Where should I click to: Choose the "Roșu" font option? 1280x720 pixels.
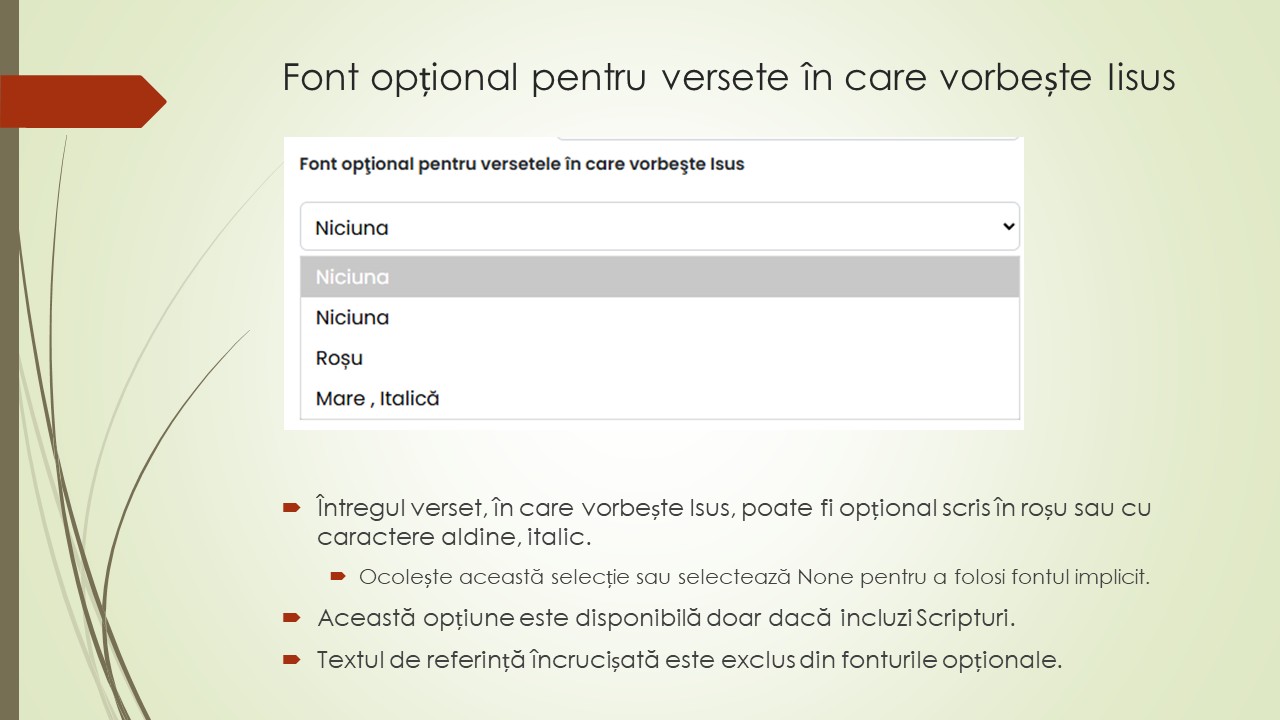pyautogui.click(x=659, y=358)
